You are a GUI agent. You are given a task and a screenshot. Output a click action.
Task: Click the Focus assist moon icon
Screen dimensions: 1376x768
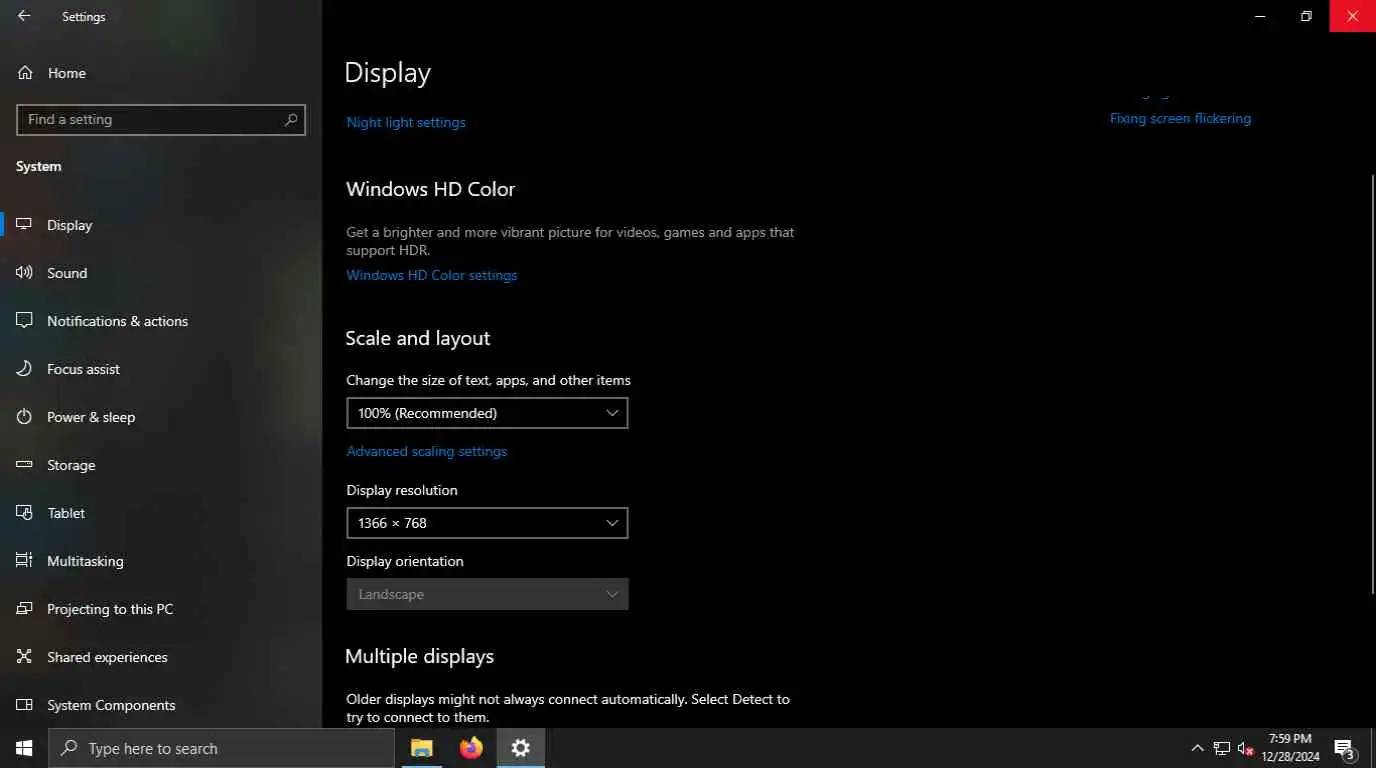pos(25,368)
